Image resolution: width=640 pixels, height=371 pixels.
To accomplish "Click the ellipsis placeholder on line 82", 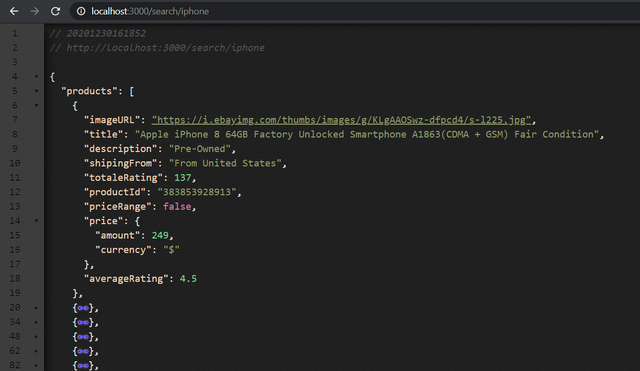I will point(83,365).
